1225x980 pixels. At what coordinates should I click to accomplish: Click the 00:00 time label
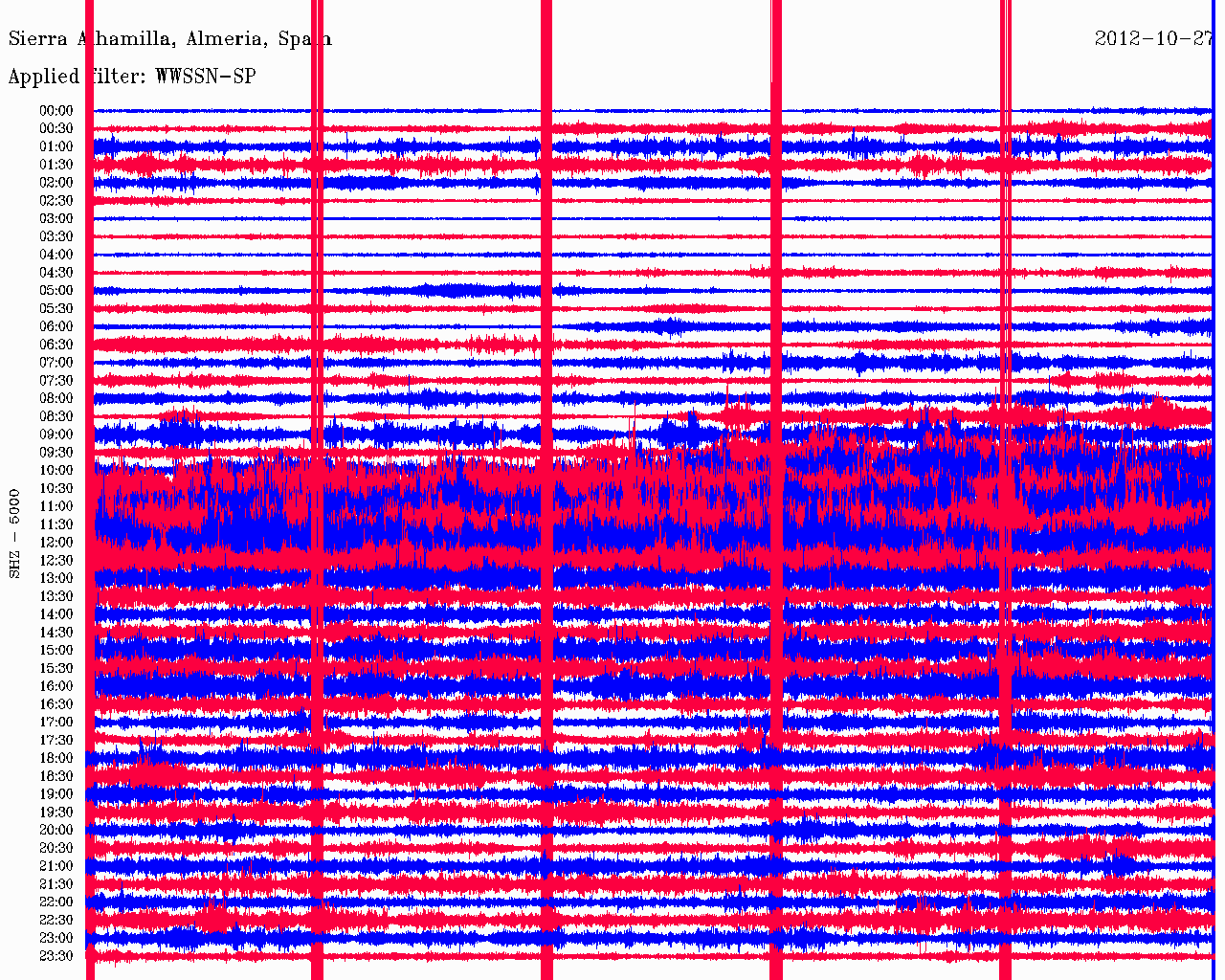pos(56,111)
